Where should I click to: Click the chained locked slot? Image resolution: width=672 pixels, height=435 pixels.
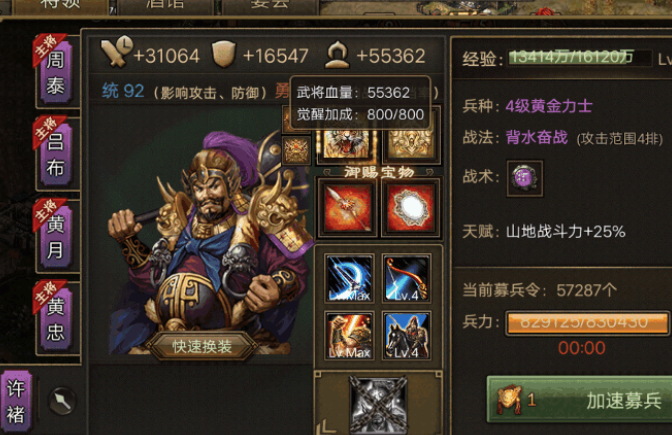tap(378, 405)
